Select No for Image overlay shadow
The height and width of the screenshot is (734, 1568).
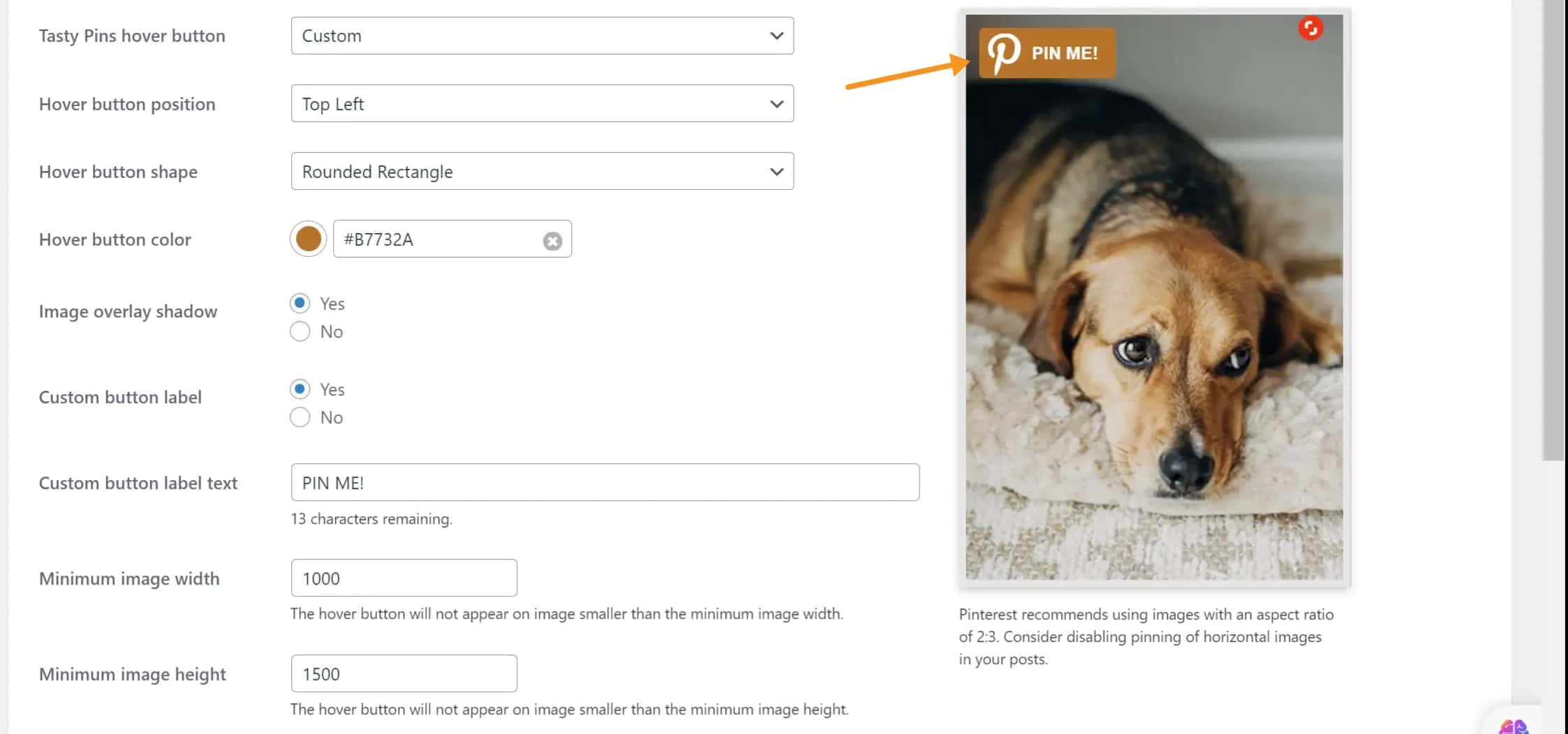299,331
